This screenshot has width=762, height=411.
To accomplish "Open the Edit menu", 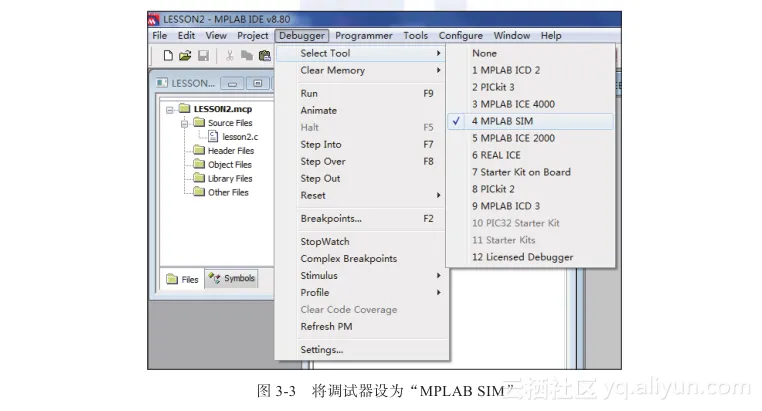I will tap(186, 35).
